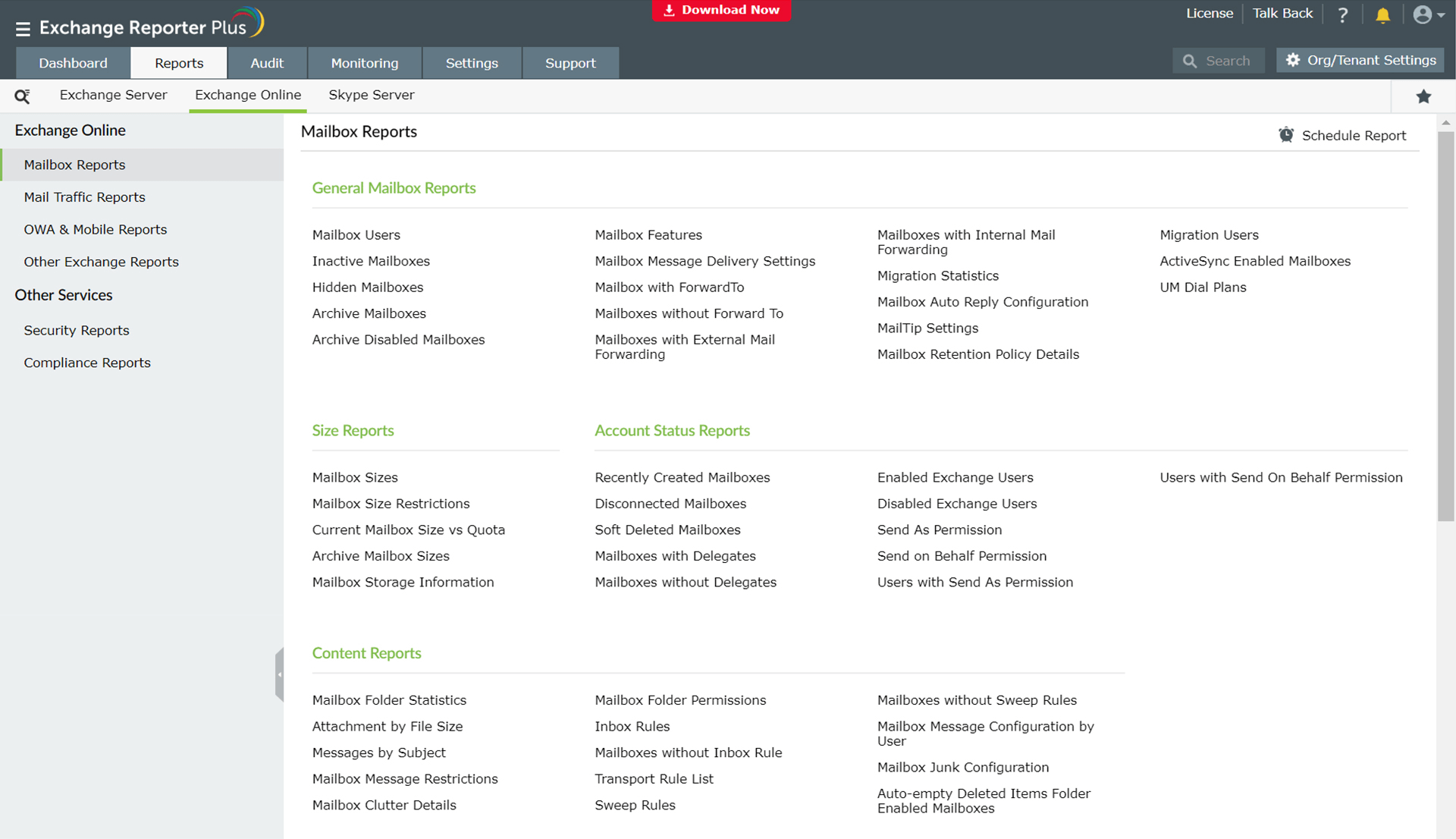Open Mail Traffic Reports from the sidebar
The width and height of the screenshot is (1456, 839).
pos(84,196)
